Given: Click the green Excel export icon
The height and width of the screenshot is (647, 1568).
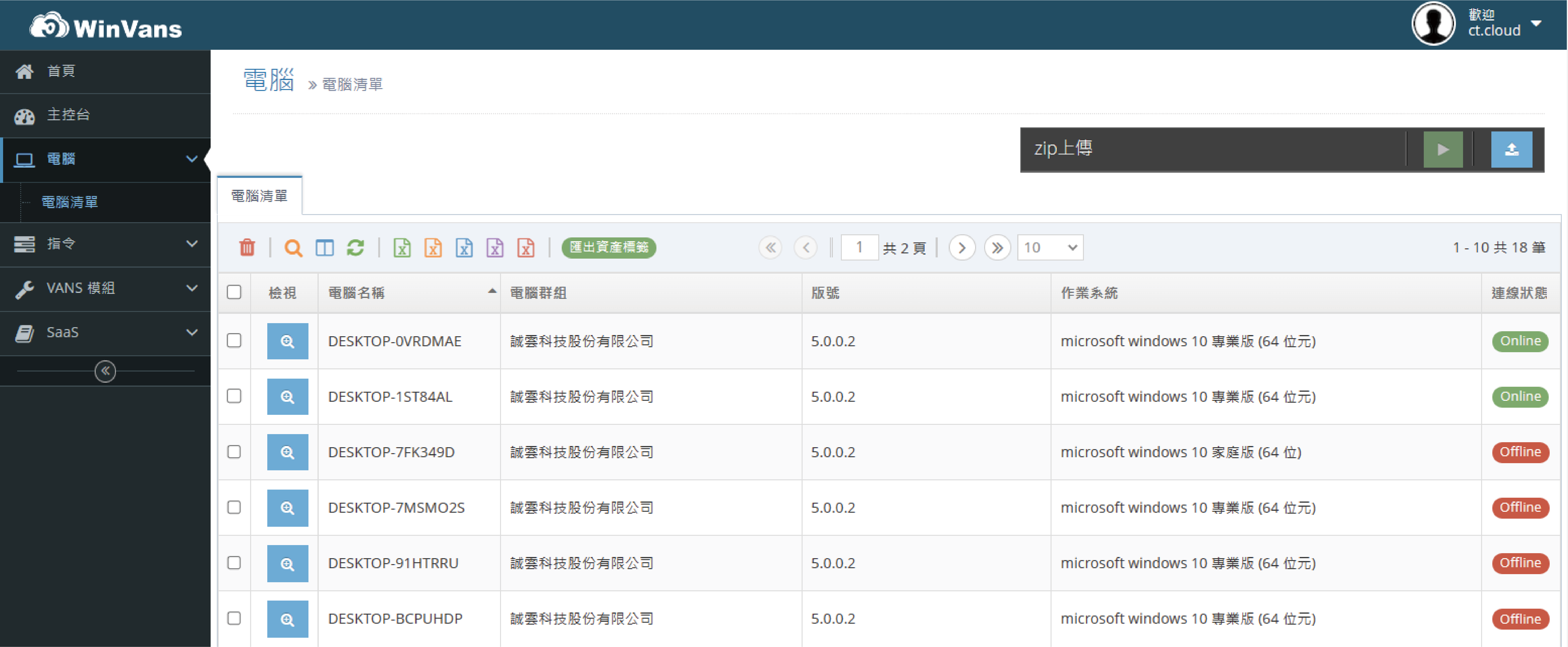Looking at the screenshot, I should 402,247.
